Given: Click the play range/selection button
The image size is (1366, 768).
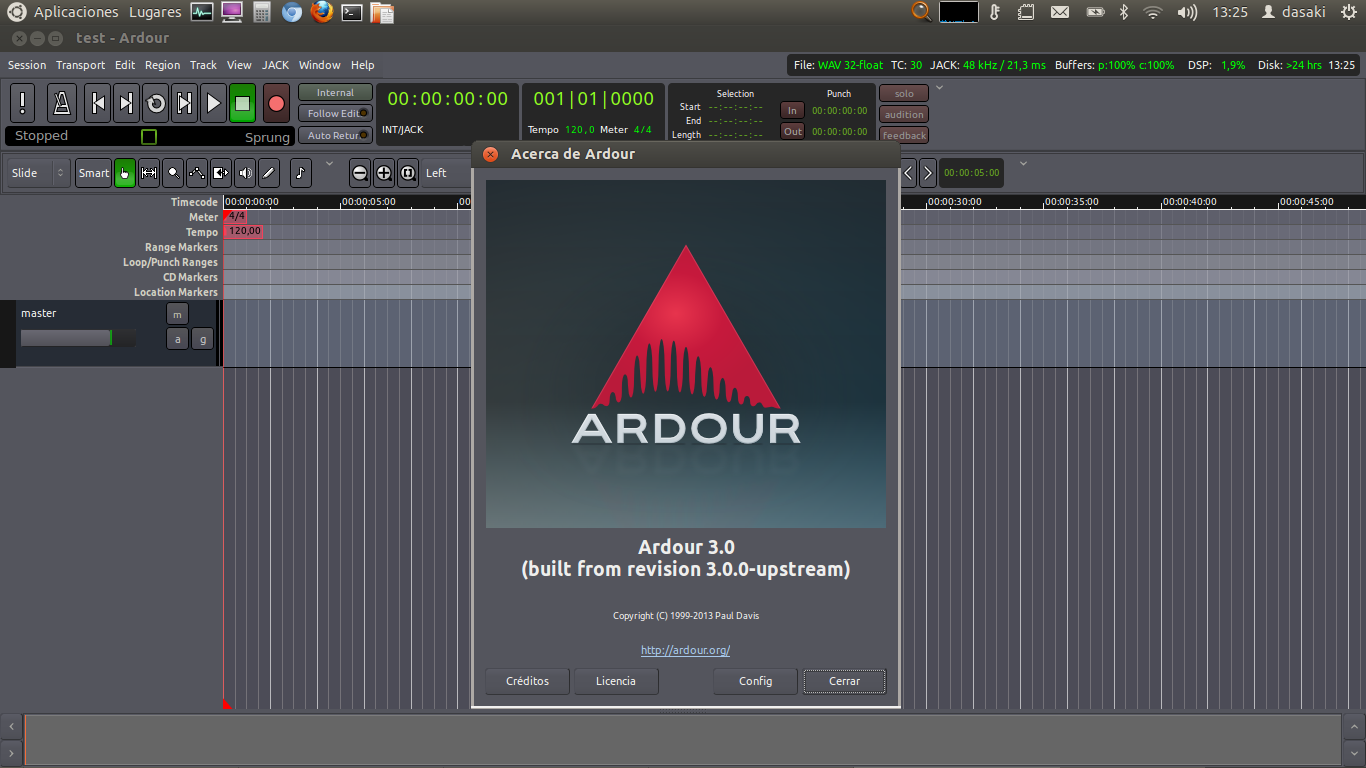Looking at the screenshot, I should click(184, 103).
